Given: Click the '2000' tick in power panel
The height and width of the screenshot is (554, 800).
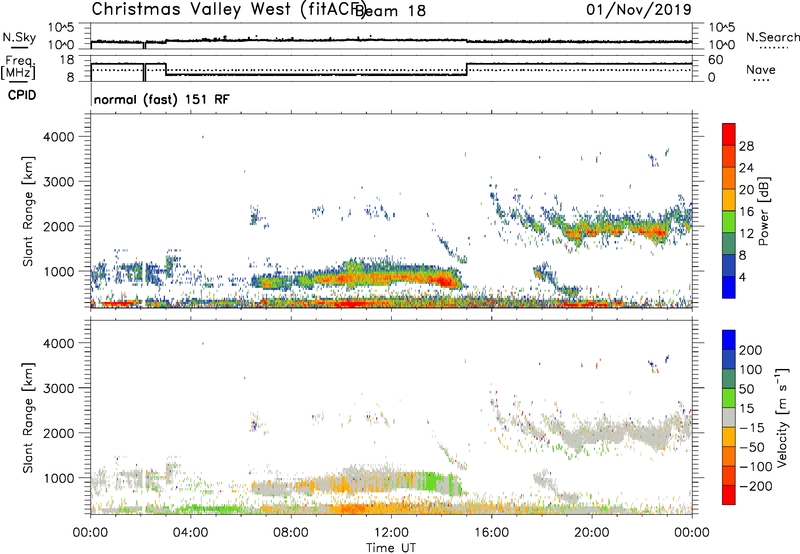Looking at the screenshot, I should coord(58,226).
